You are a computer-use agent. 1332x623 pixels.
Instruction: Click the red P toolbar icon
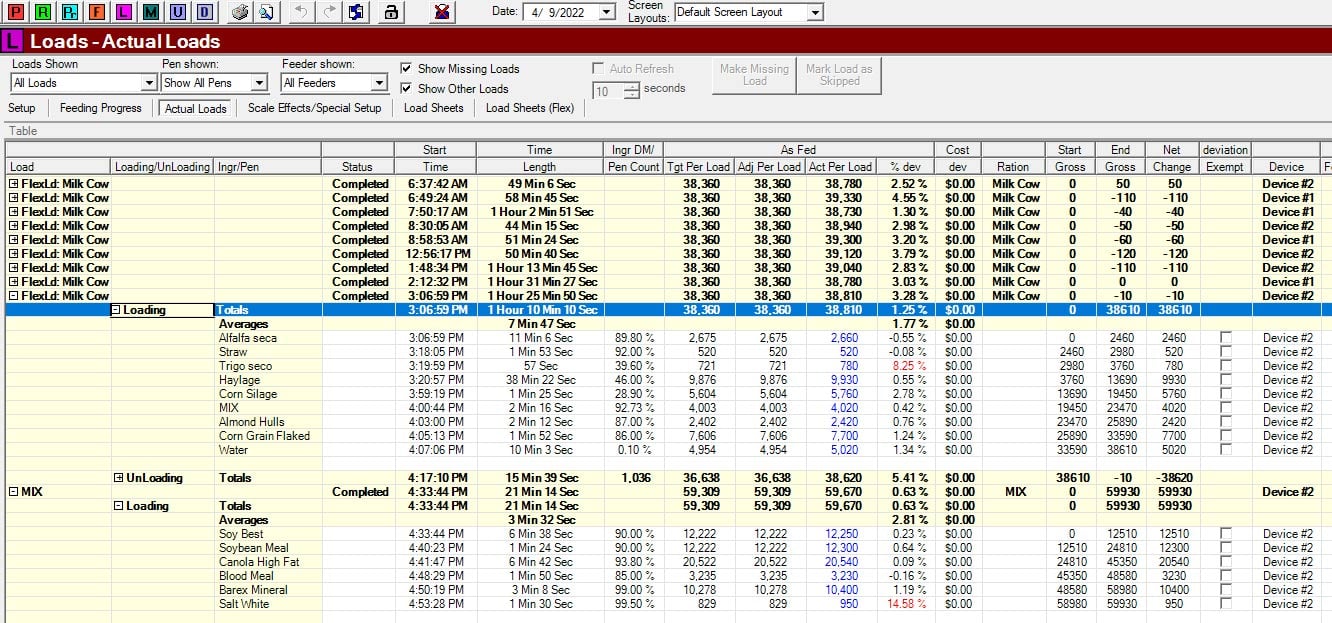coord(16,13)
